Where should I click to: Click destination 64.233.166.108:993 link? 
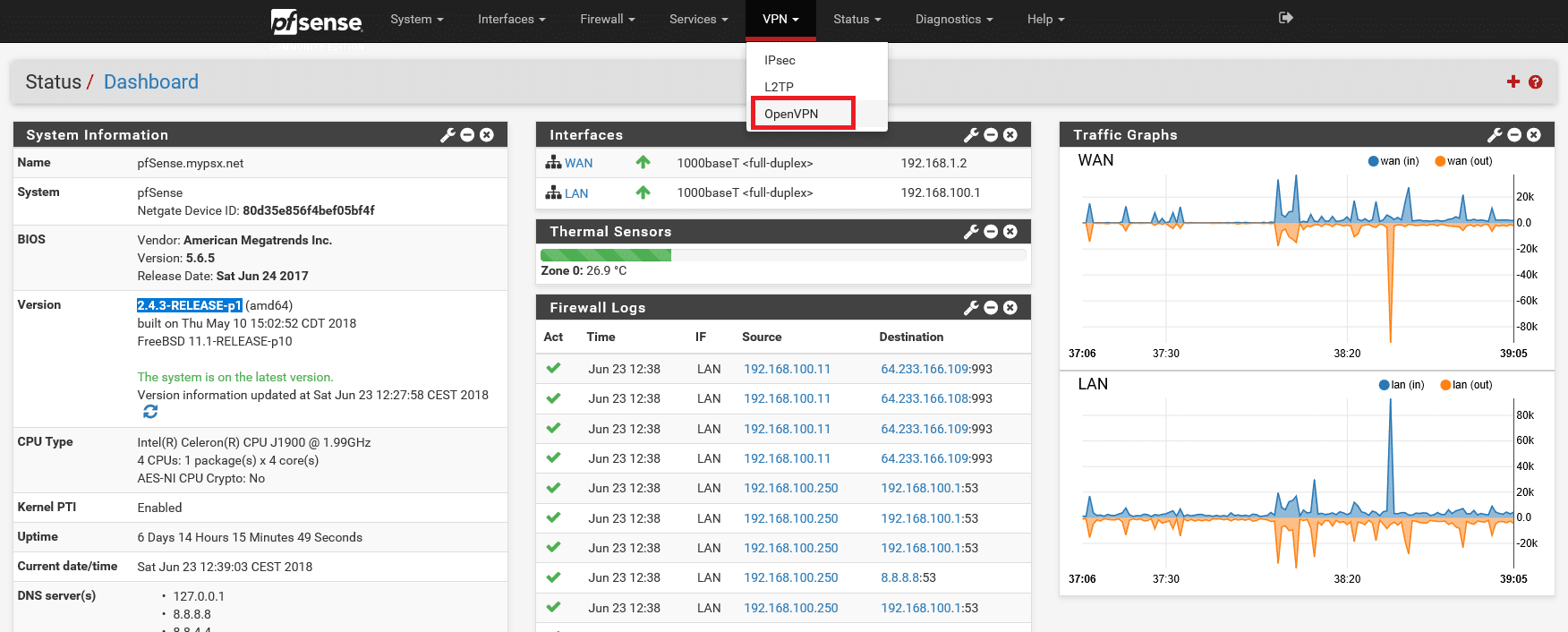(x=936, y=399)
